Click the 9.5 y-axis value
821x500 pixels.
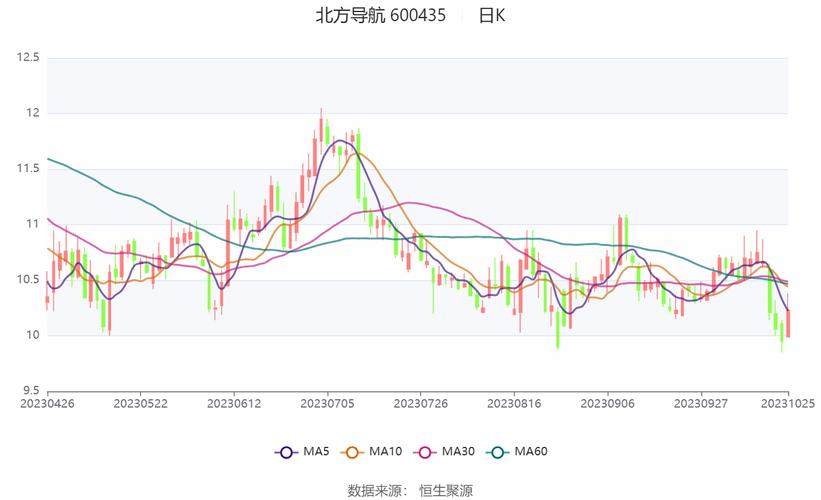tap(30, 391)
